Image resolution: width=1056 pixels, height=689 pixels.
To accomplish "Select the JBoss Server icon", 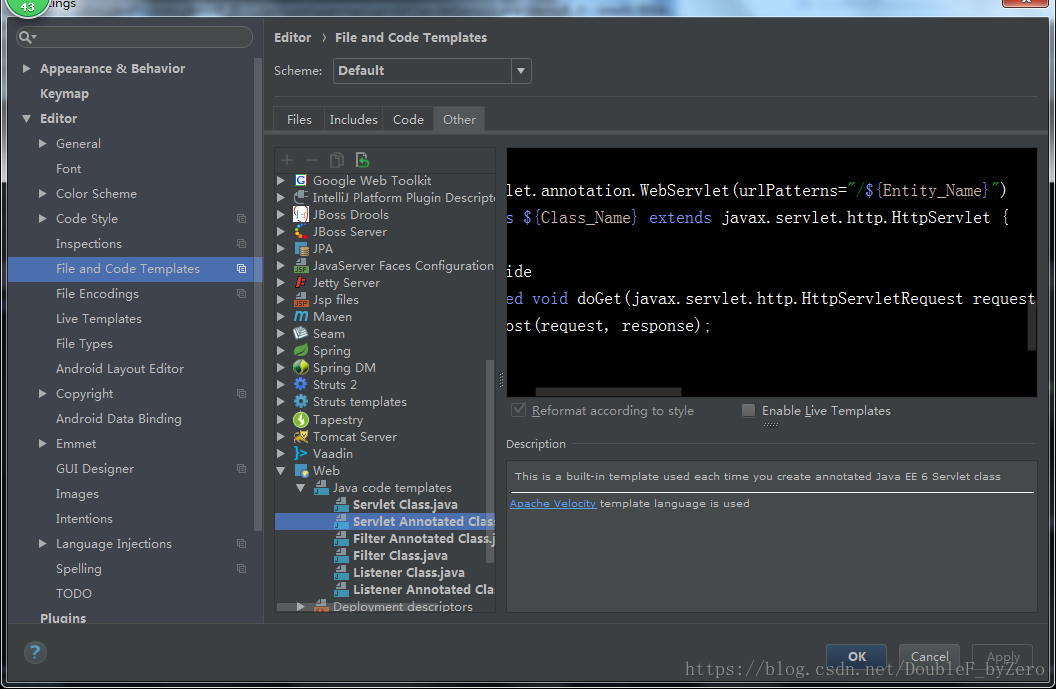I will [x=301, y=232].
